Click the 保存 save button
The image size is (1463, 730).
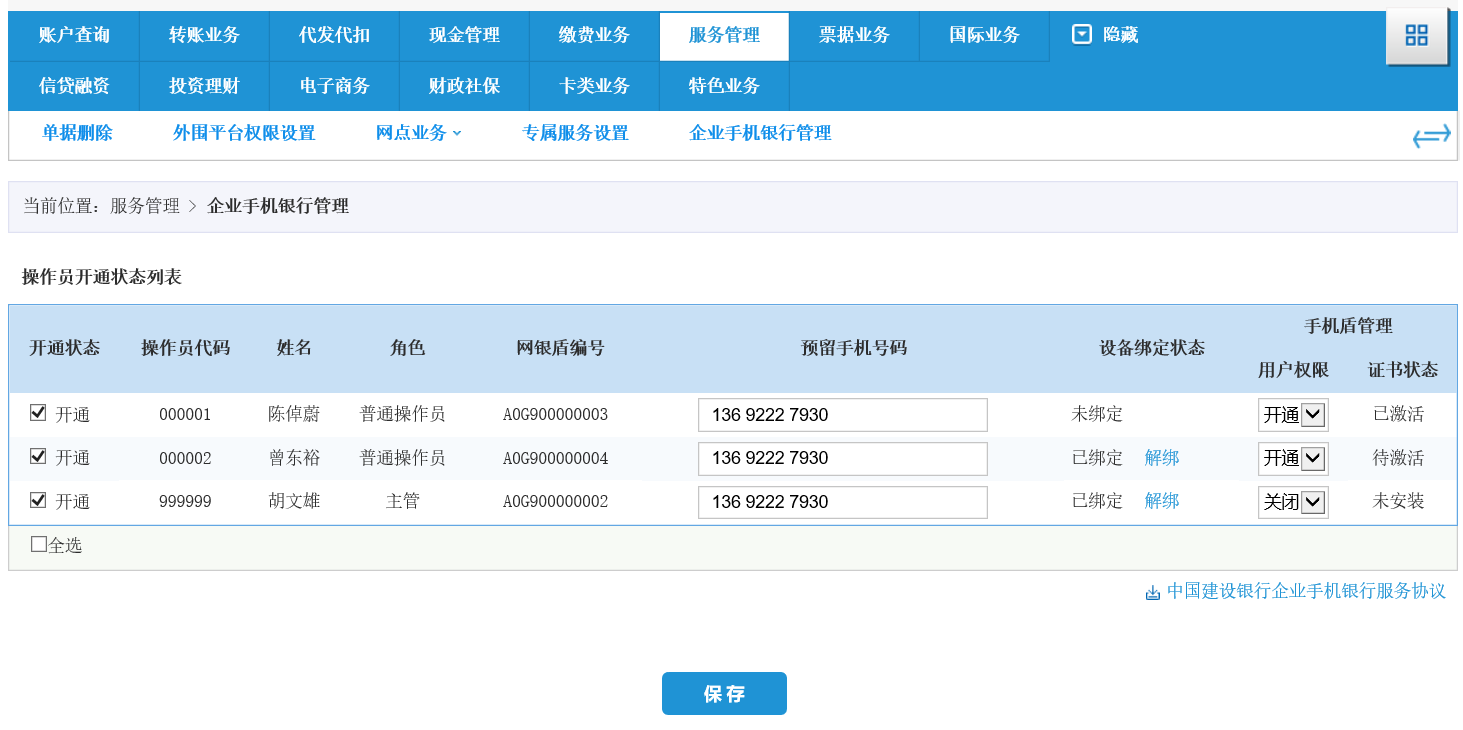724,693
